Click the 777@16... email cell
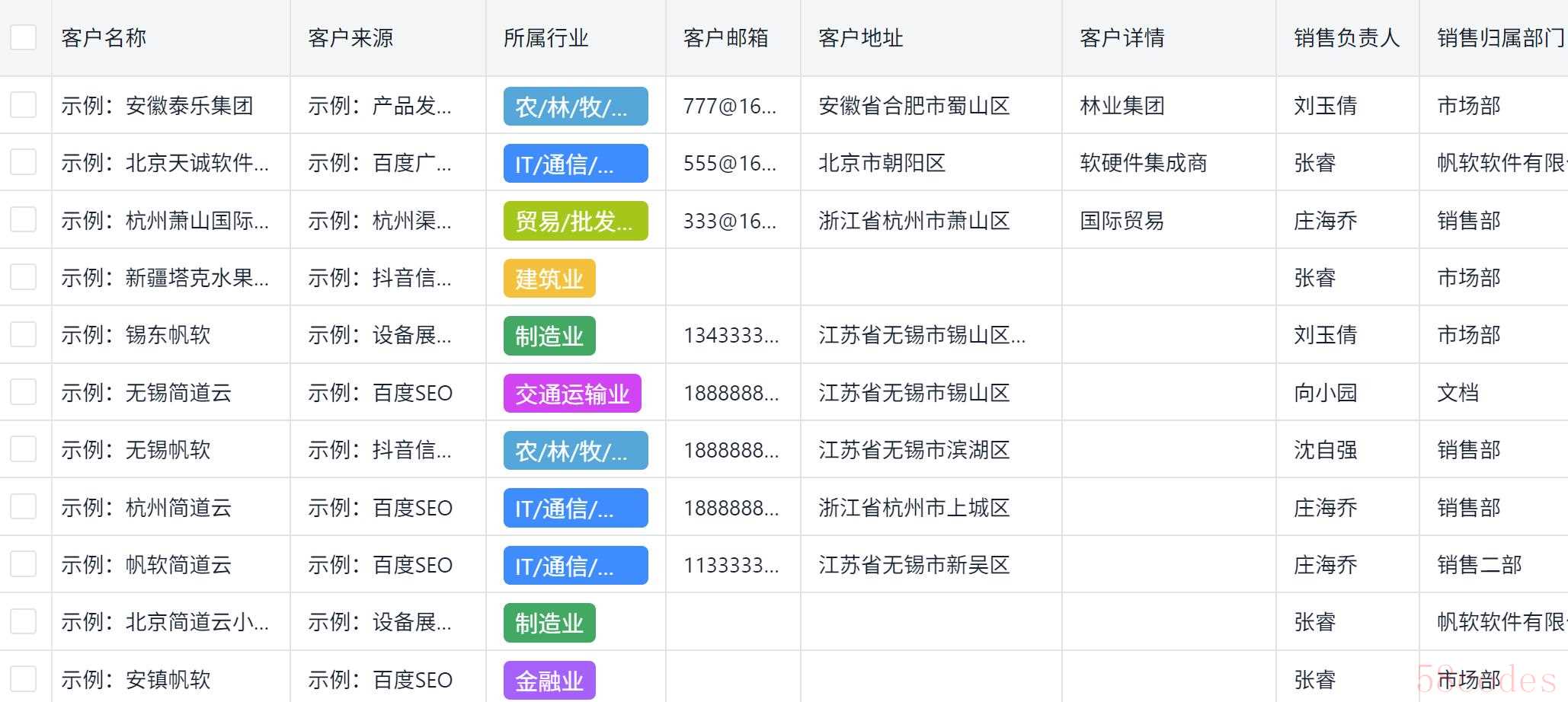Image resolution: width=1568 pixels, height=702 pixels. pyautogui.click(x=729, y=106)
